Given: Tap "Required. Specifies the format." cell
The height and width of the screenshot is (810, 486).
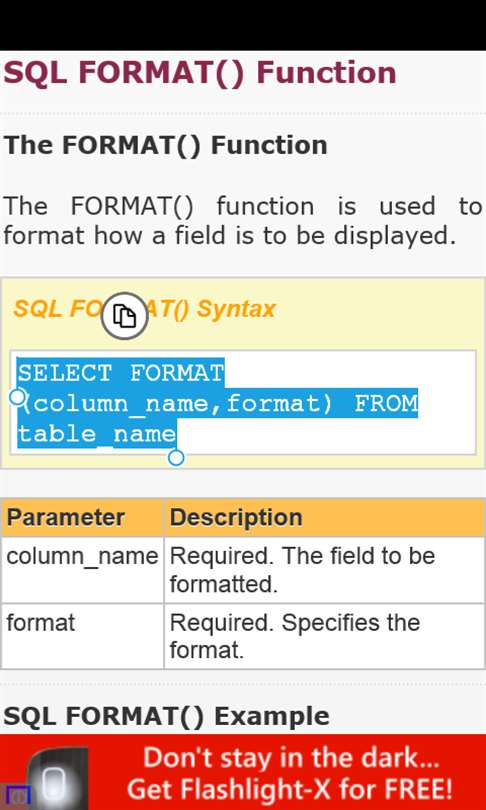Looking at the screenshot, I should pos(324,636).
